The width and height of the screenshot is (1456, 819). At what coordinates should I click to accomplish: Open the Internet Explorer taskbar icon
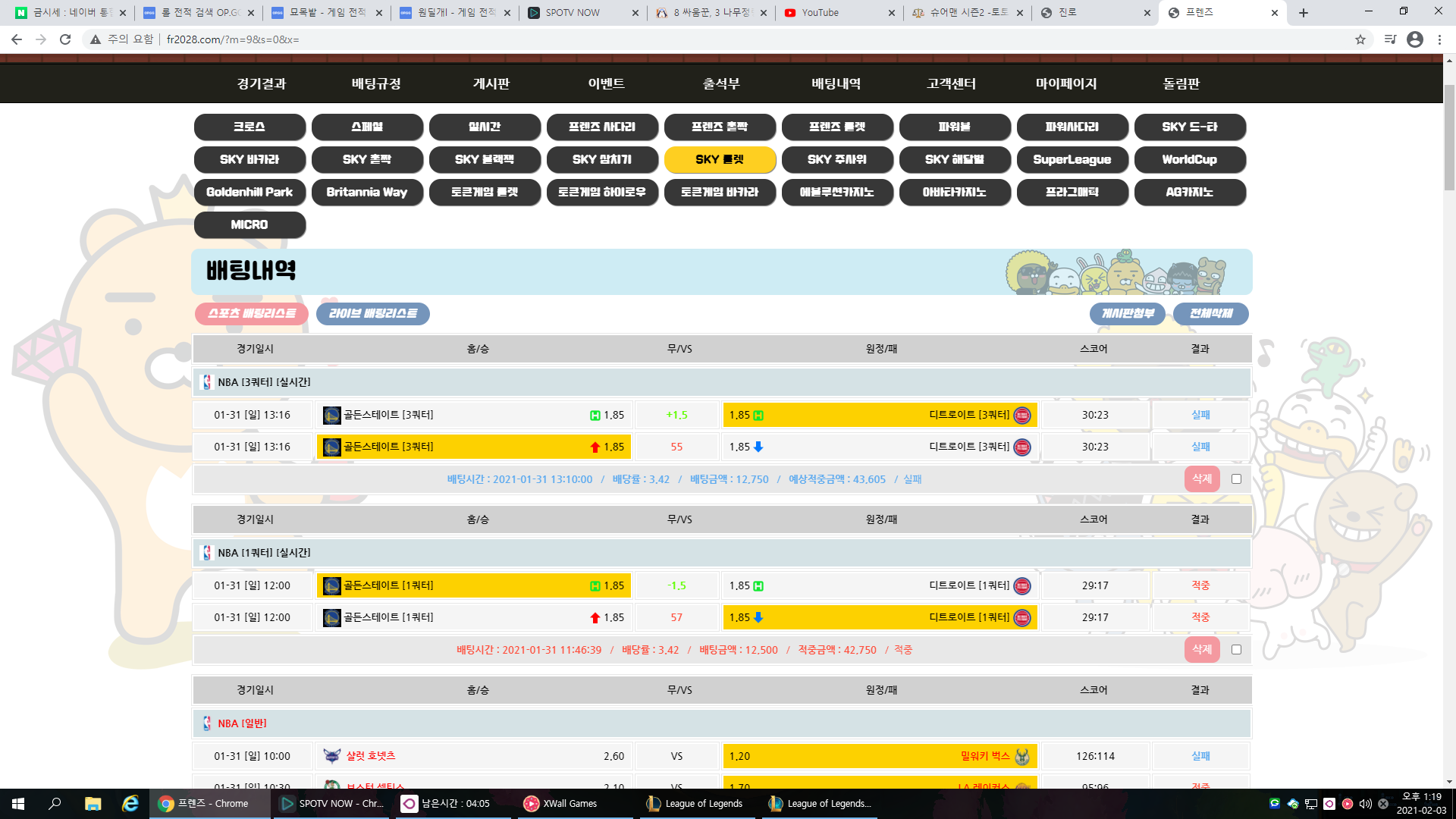tap(130, 803)
